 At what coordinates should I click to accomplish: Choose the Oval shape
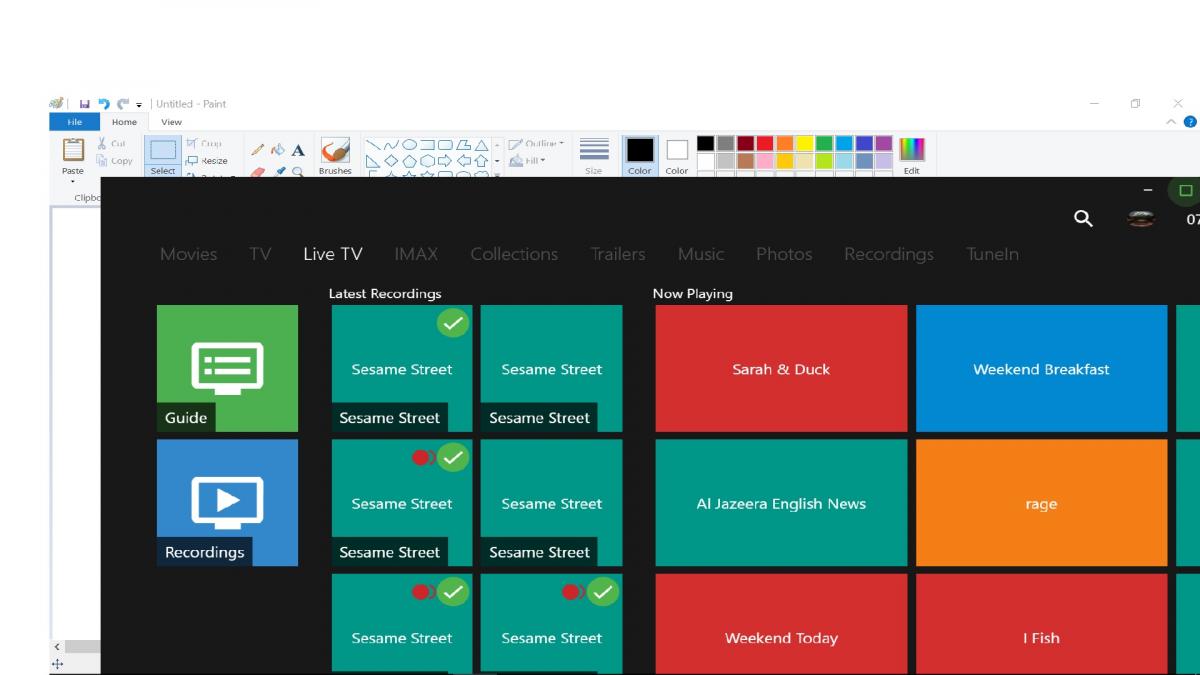(x=409, y=145)
